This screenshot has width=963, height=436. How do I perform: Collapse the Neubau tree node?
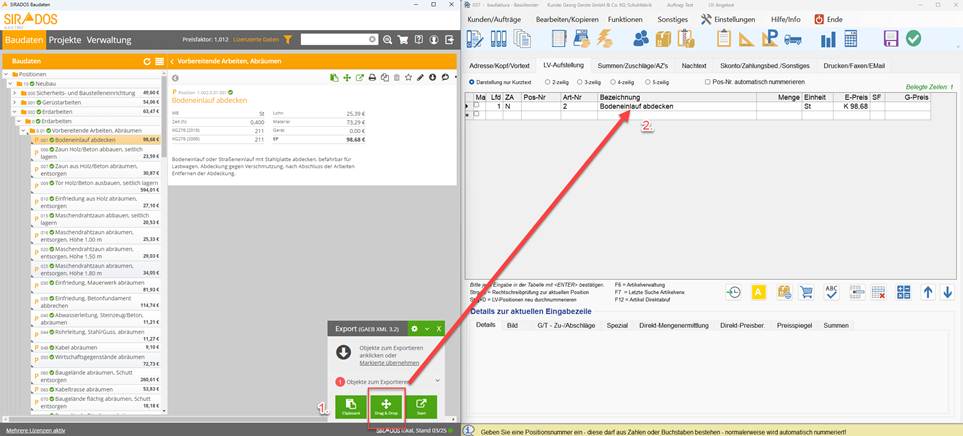coord(10,84)
